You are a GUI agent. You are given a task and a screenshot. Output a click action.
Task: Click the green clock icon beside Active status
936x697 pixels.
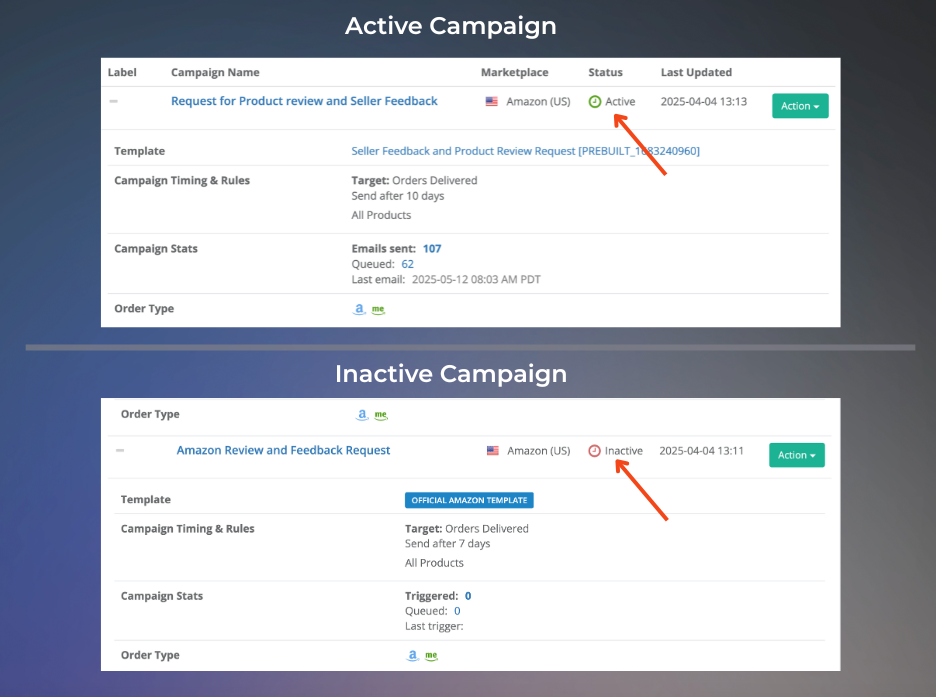coord(595,101)
